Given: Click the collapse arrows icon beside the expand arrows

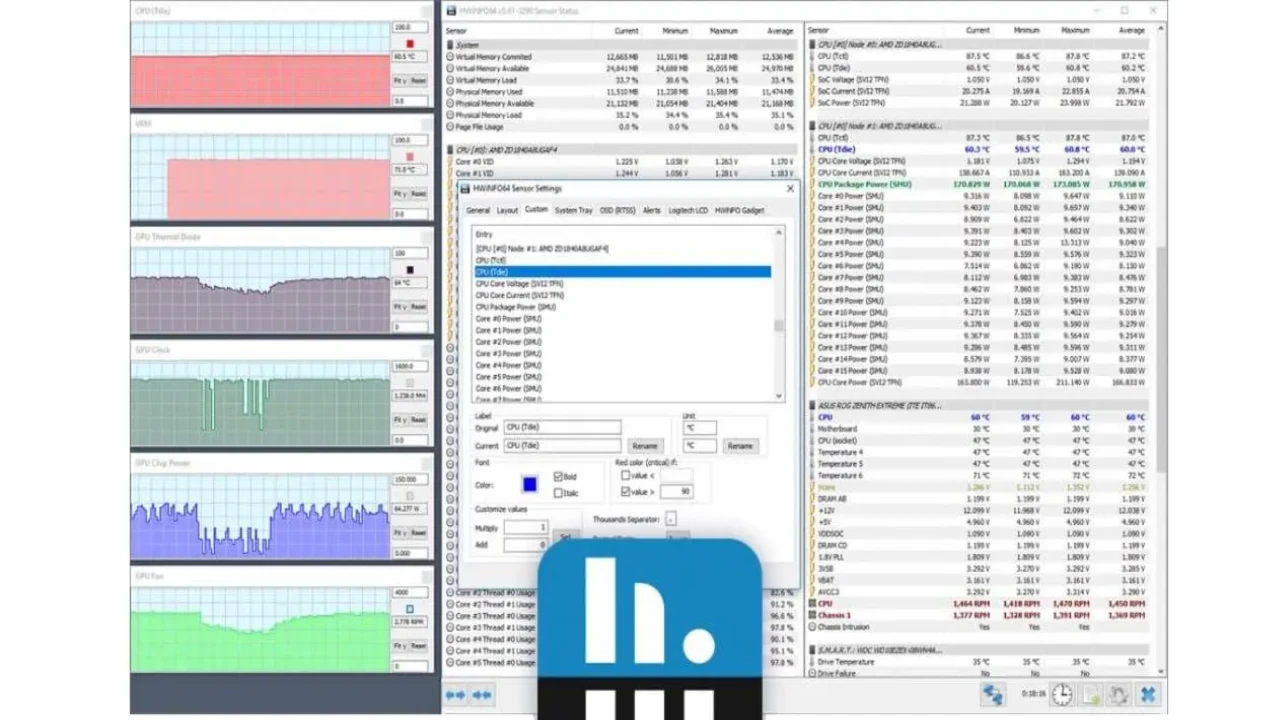Looking at the screenshot, I should [481, 694].
